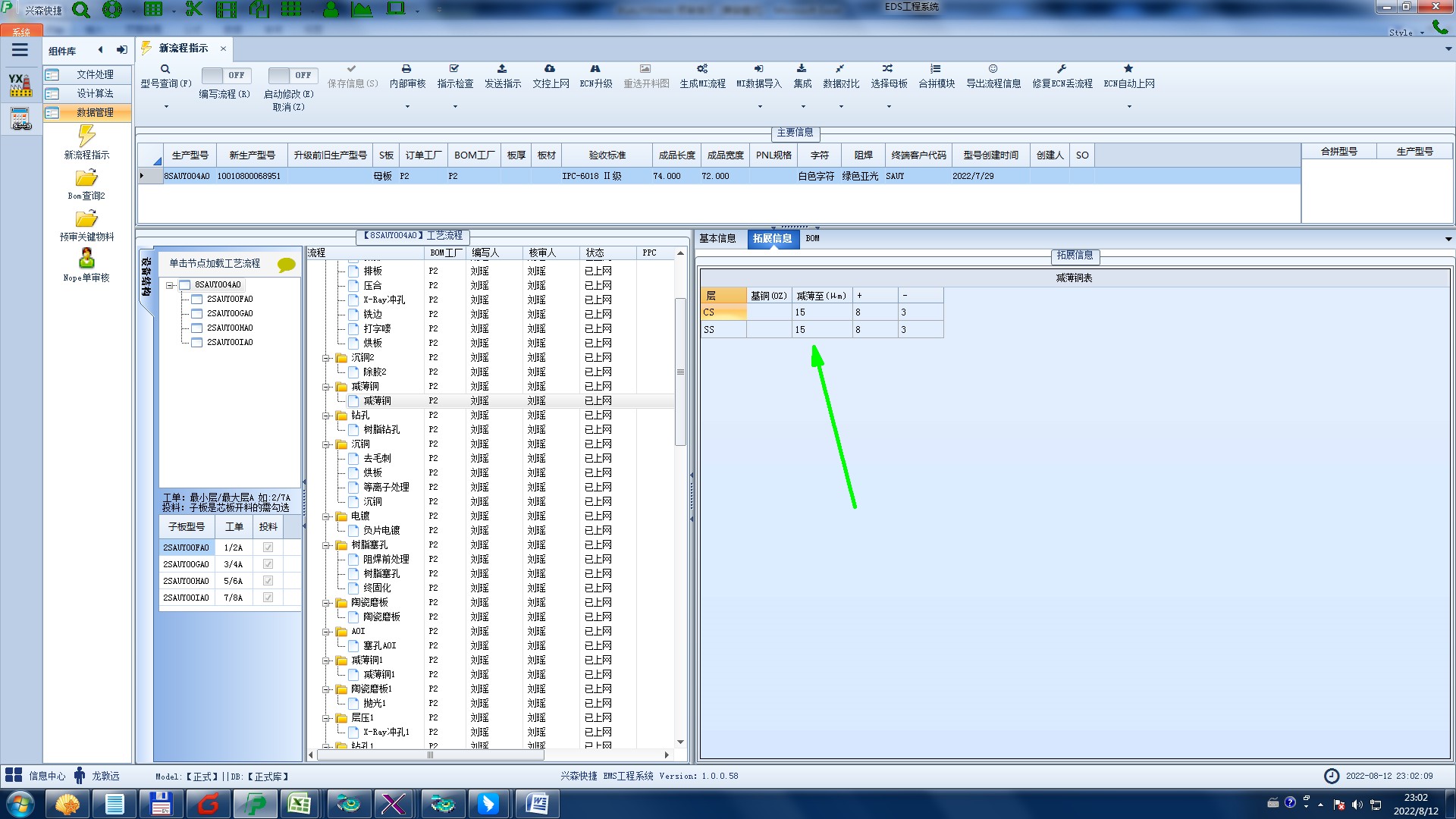Click the 内部审核 printer icon
The height and width of the screenshot is (819, 1456).
tap(406, 69)
